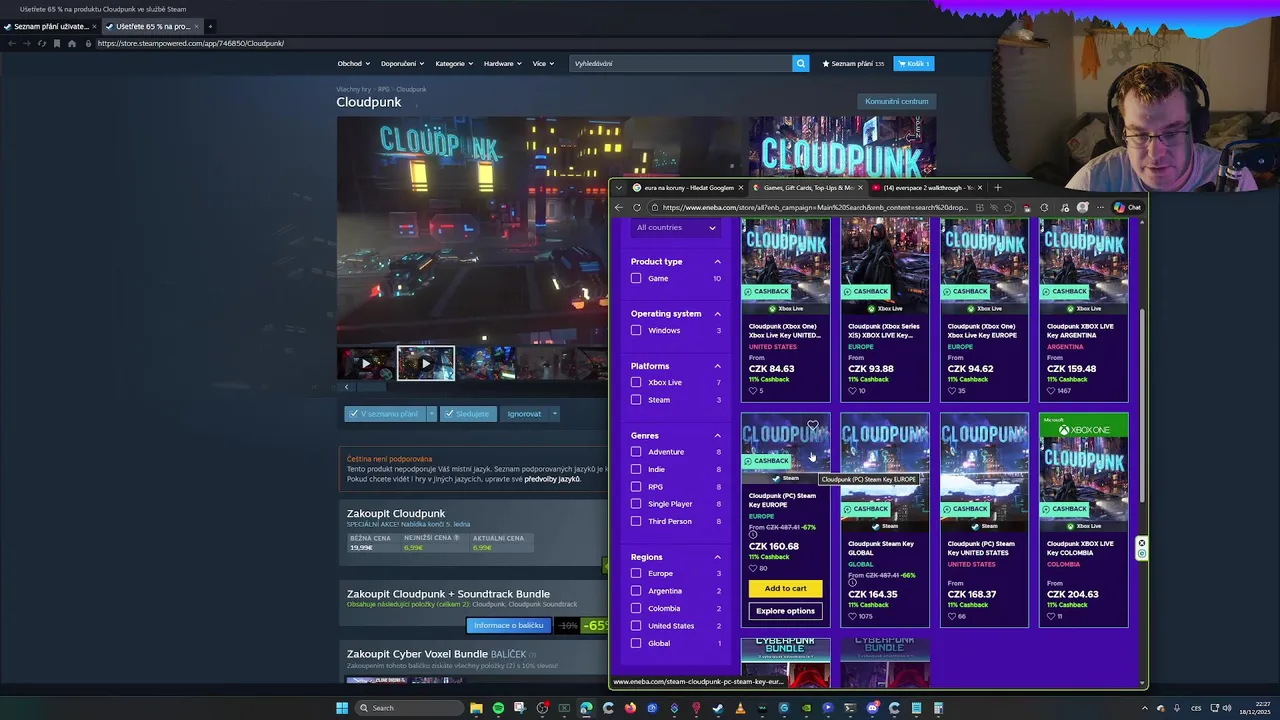Go back in the Eneba browser window
This screenshot has height=720, width=1280.
619,207
